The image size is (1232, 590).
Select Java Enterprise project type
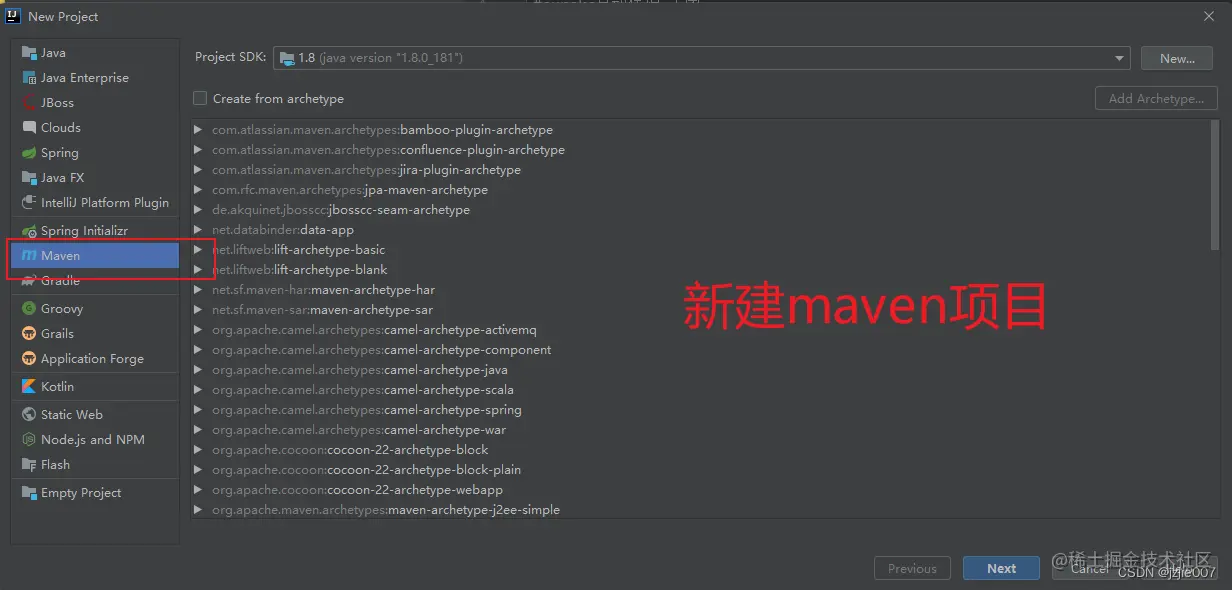(95, 77)
